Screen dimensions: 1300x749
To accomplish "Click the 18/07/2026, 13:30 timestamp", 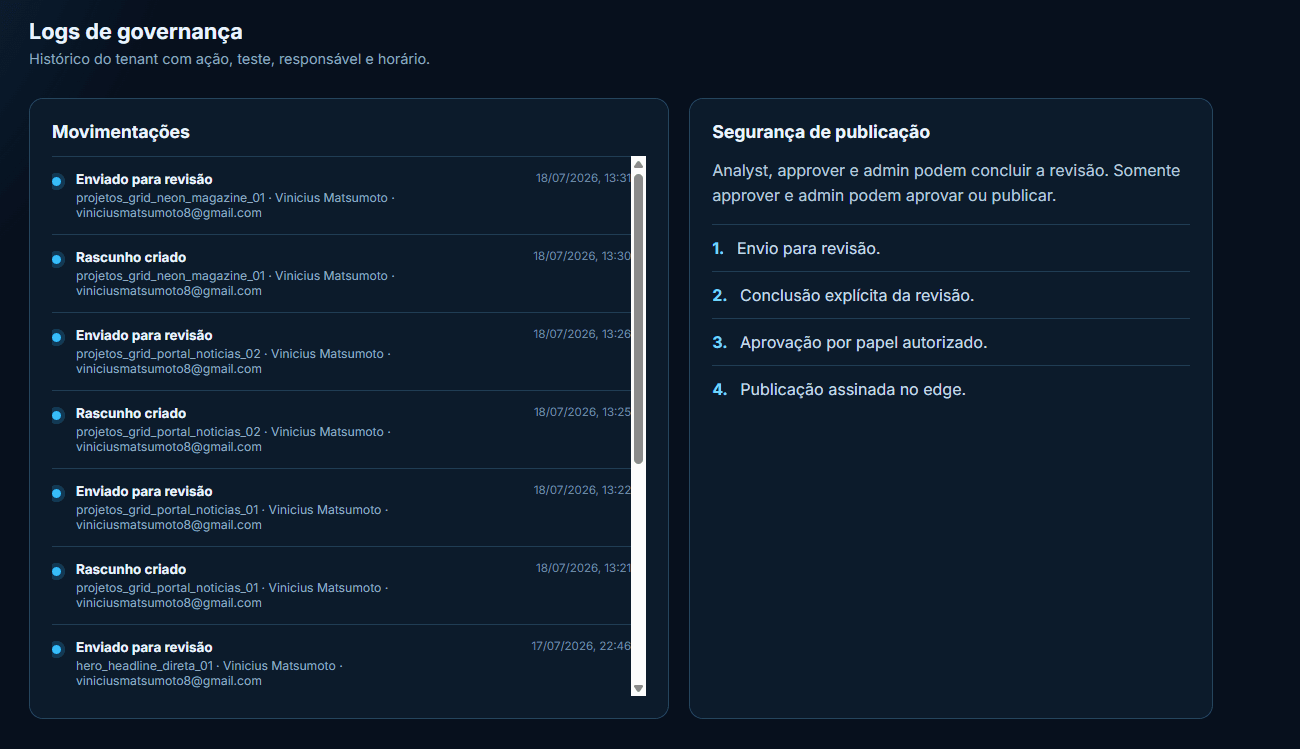I will tap(582, 256).
